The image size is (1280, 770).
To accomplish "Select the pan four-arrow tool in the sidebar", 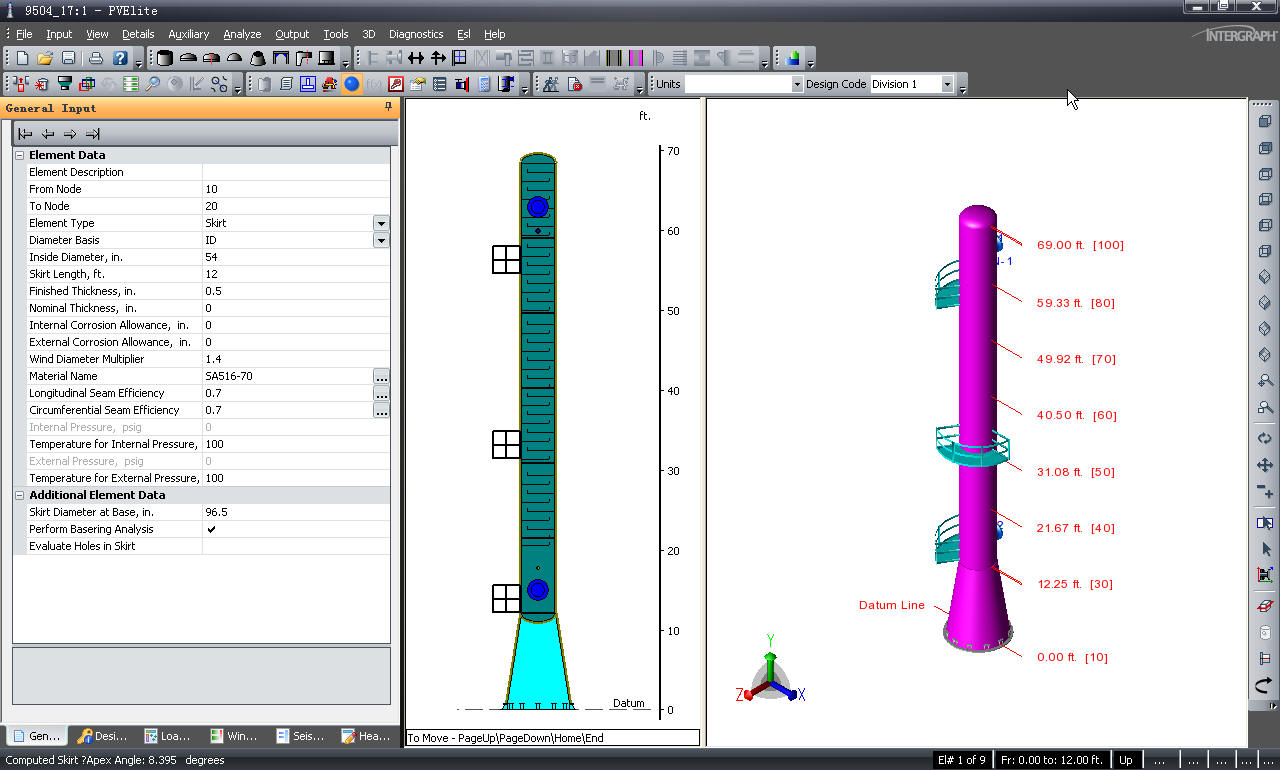I will click(1265, 465).
